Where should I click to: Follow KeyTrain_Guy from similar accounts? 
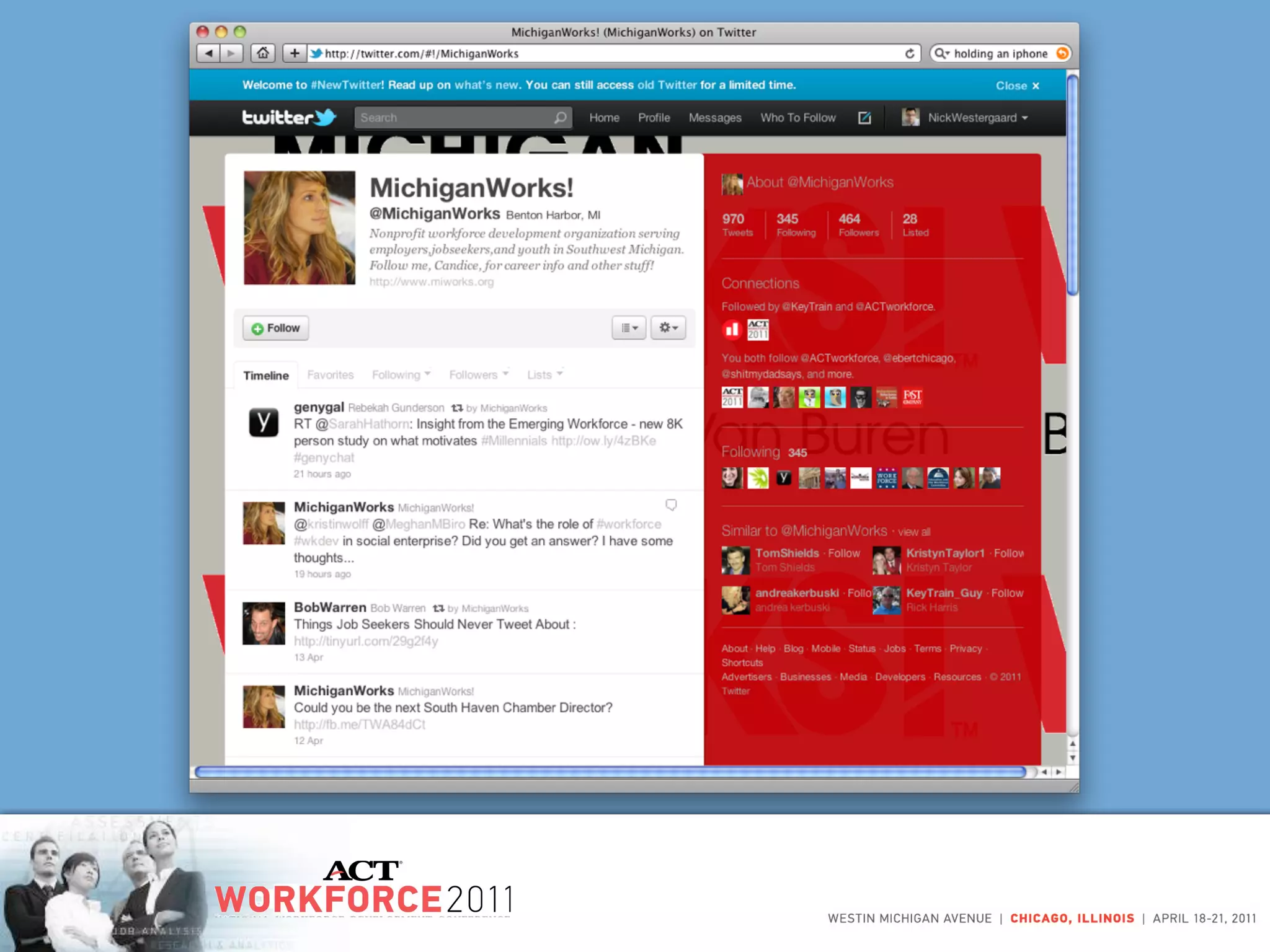(x=1007, y=593)
